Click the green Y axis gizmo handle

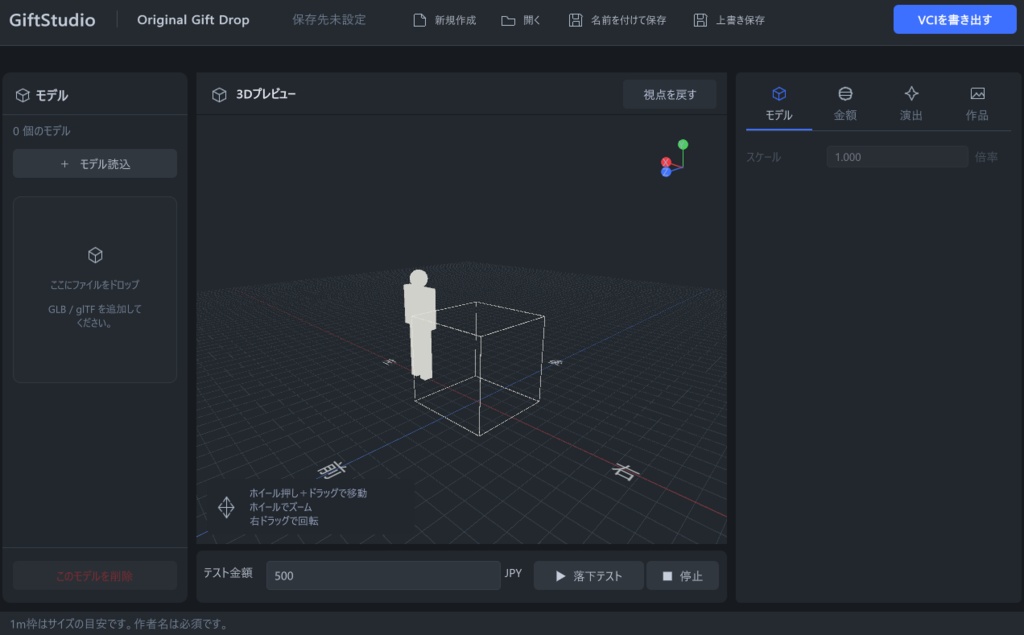coord(682,144)
